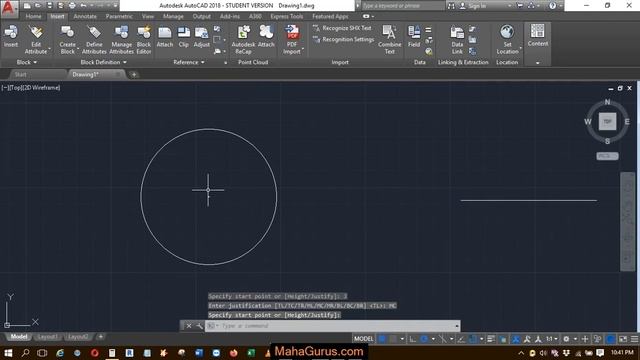This screenshot has height=360, width=640.
Task: Open the Content design center
Action: tap(538, 36)
